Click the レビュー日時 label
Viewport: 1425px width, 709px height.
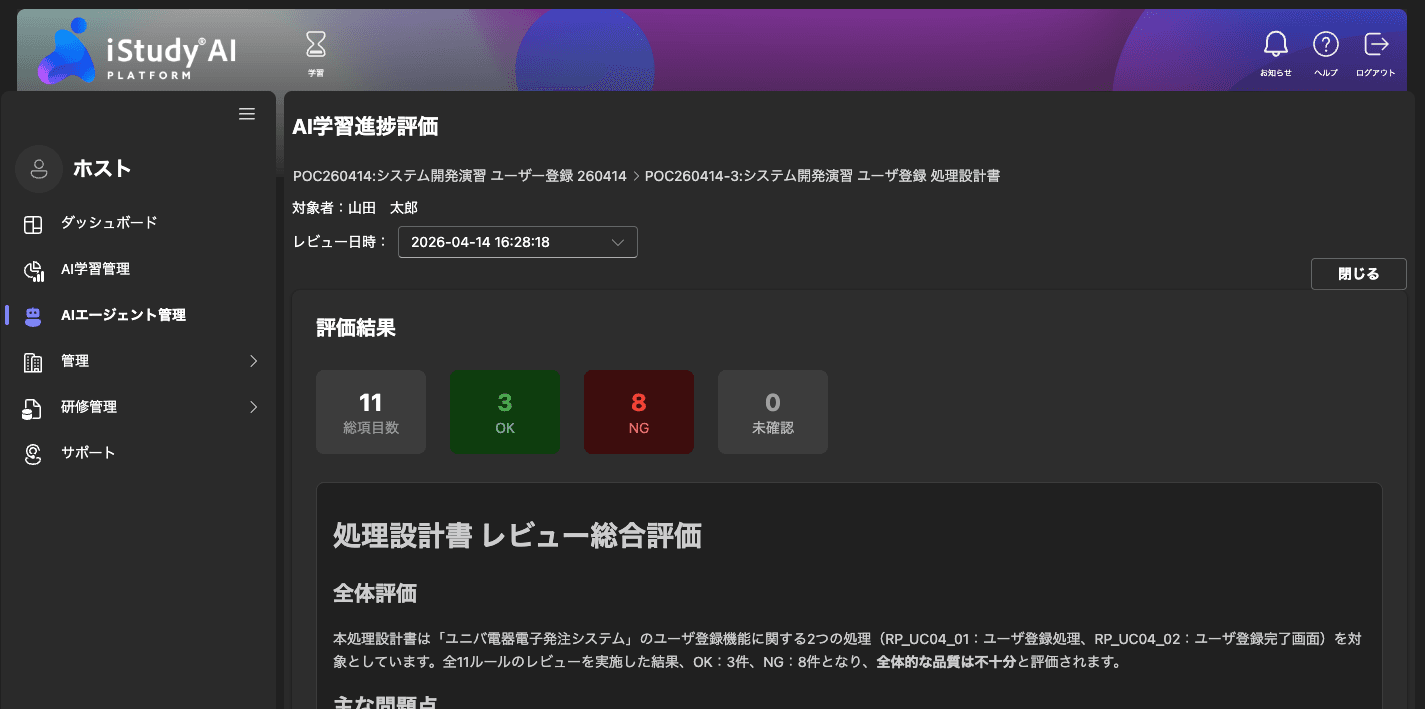tap(340, 242)
